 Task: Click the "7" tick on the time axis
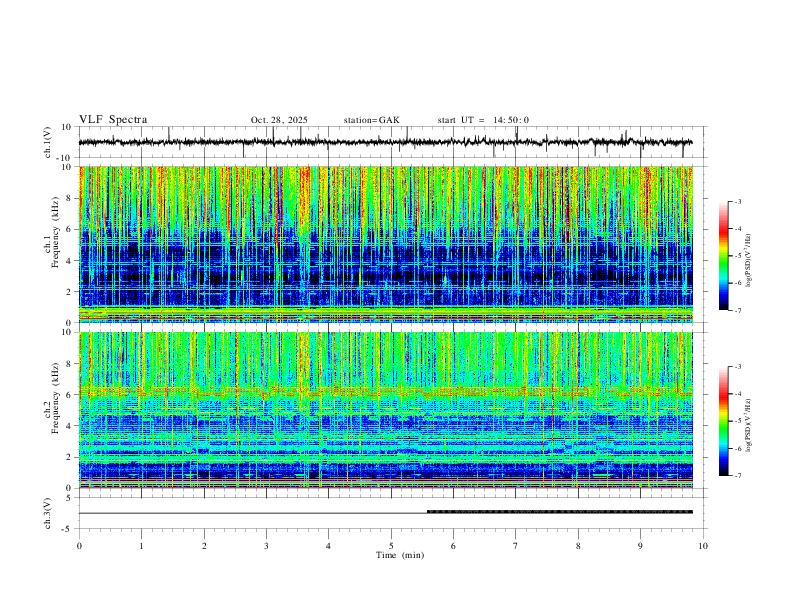click(x=516, y=546)
